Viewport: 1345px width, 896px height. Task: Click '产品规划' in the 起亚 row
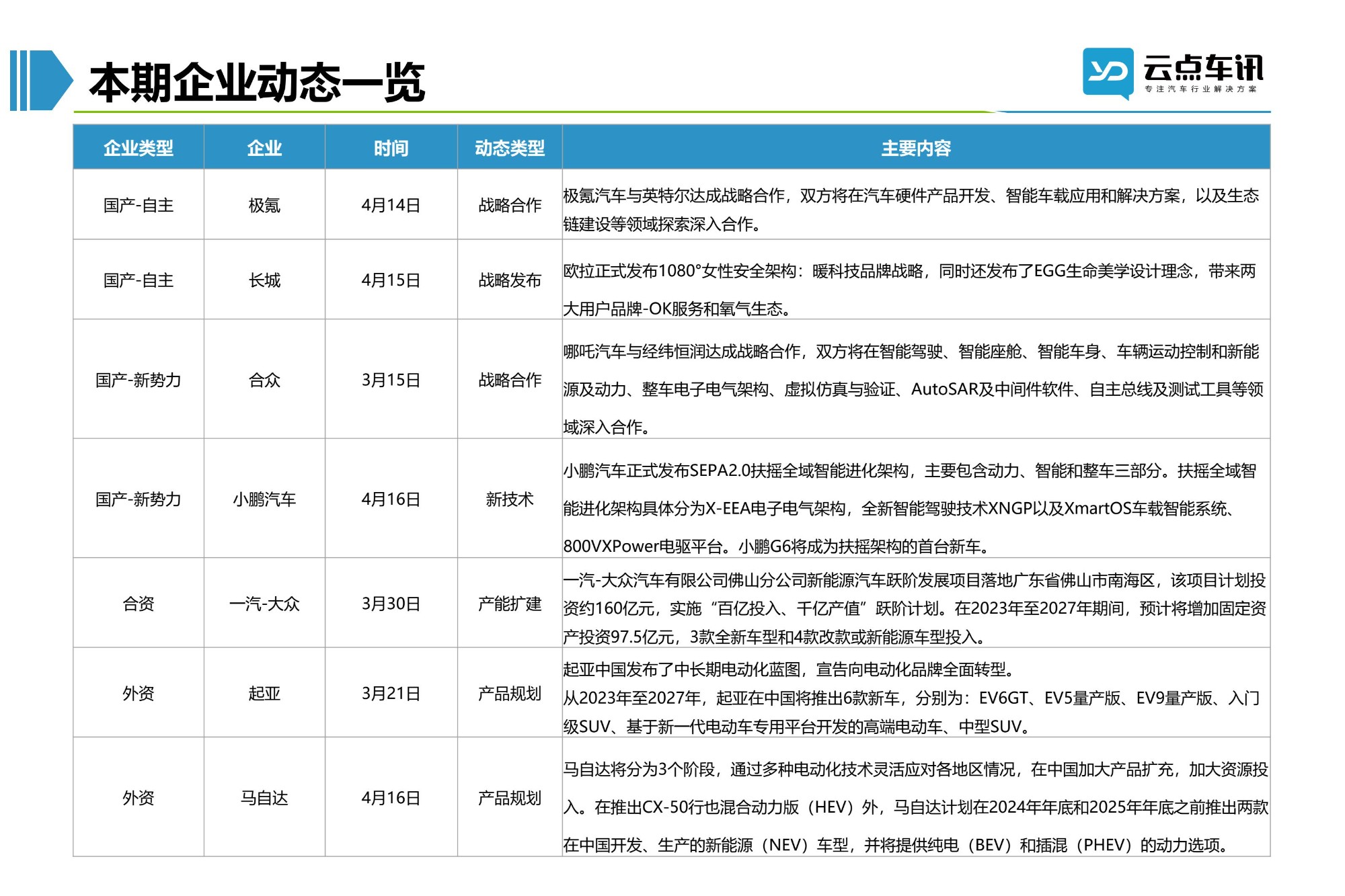510,693
